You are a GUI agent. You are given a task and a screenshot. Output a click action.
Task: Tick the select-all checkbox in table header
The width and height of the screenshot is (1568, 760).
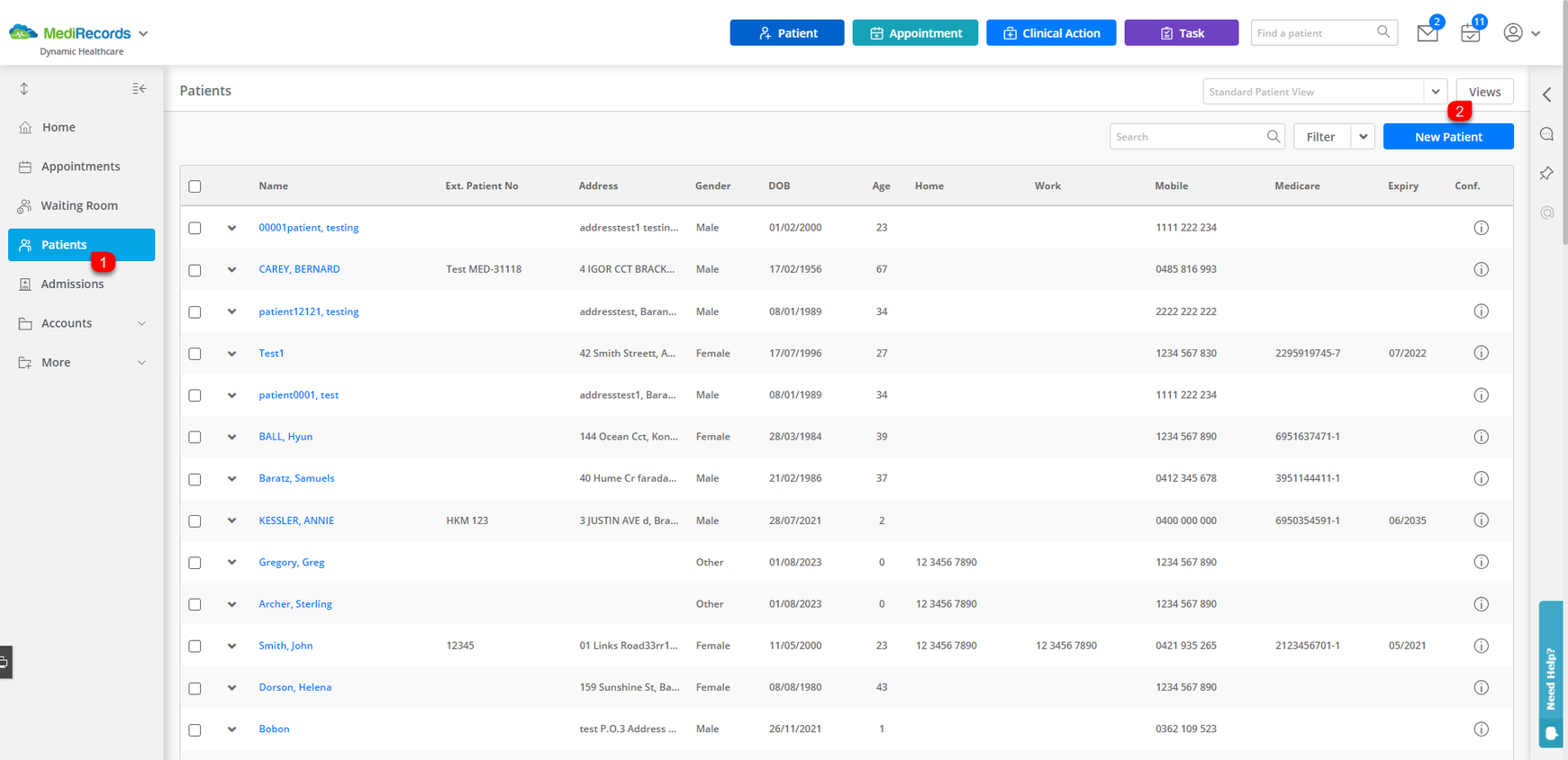point(195,186)
